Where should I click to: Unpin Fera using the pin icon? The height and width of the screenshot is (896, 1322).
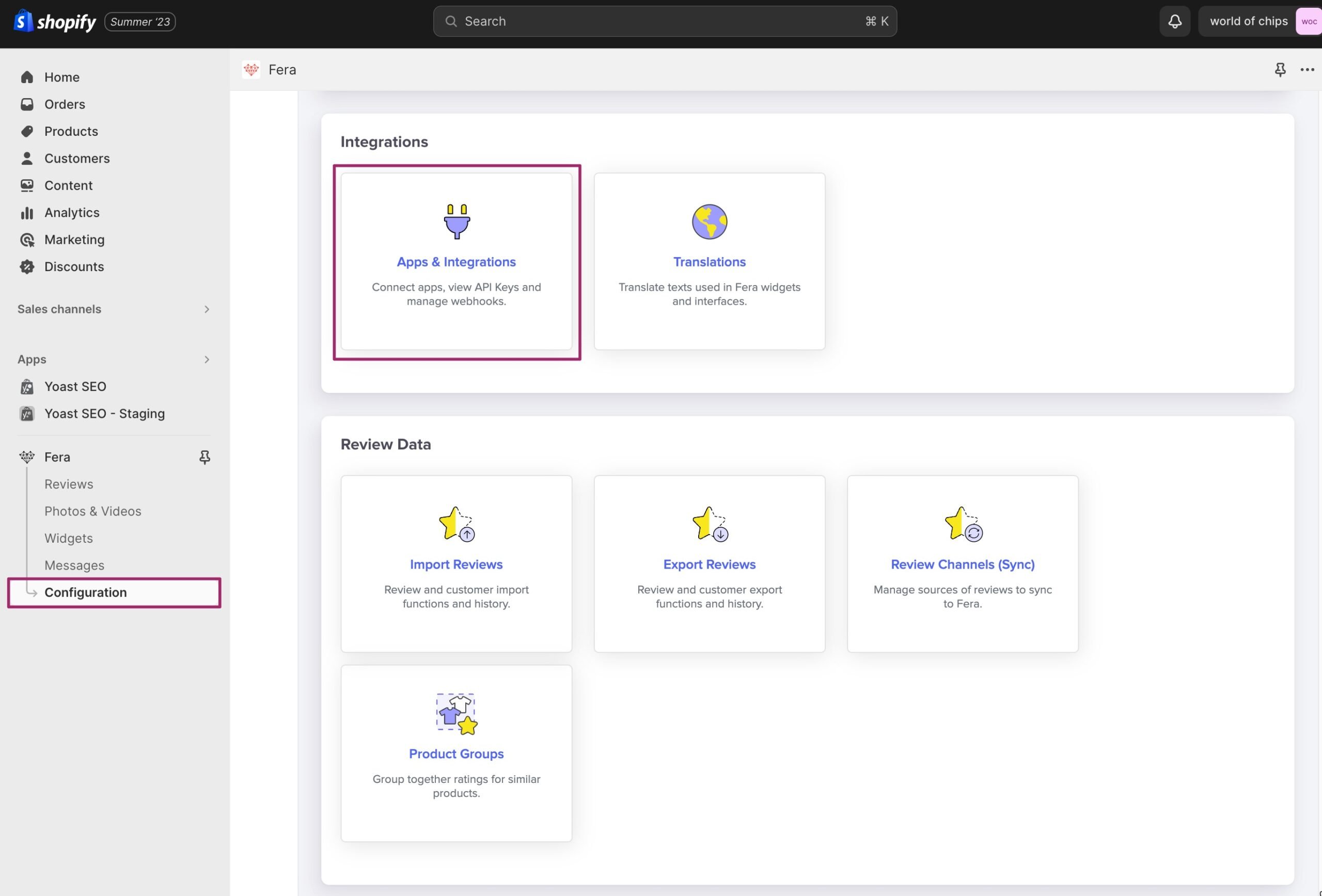pyautogui.click(x=204, y=457)
